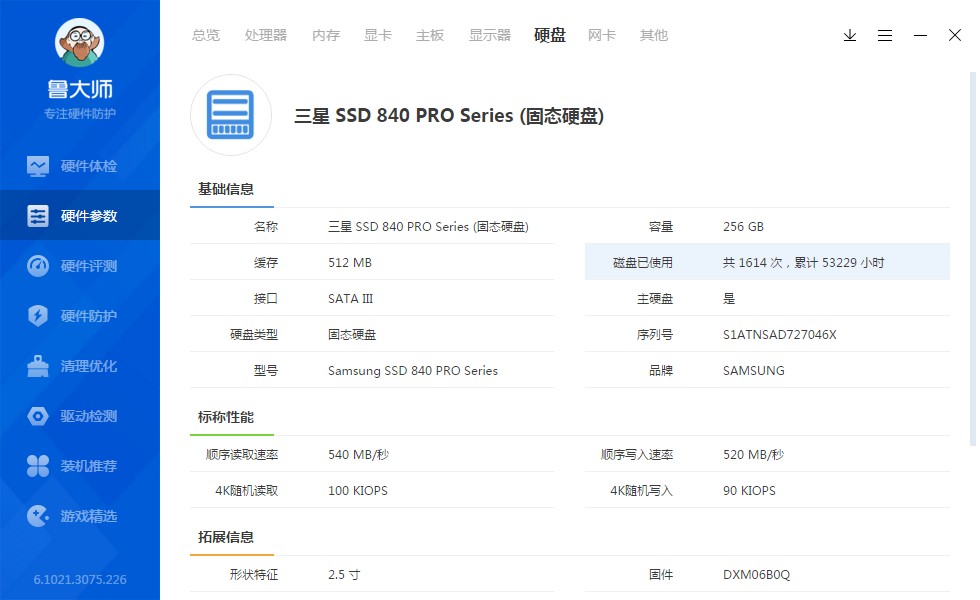Viewport: 980px width, 600px height.
Task: Click serial number S1ATNSAD727046X
Action: [x=779, y=335]
